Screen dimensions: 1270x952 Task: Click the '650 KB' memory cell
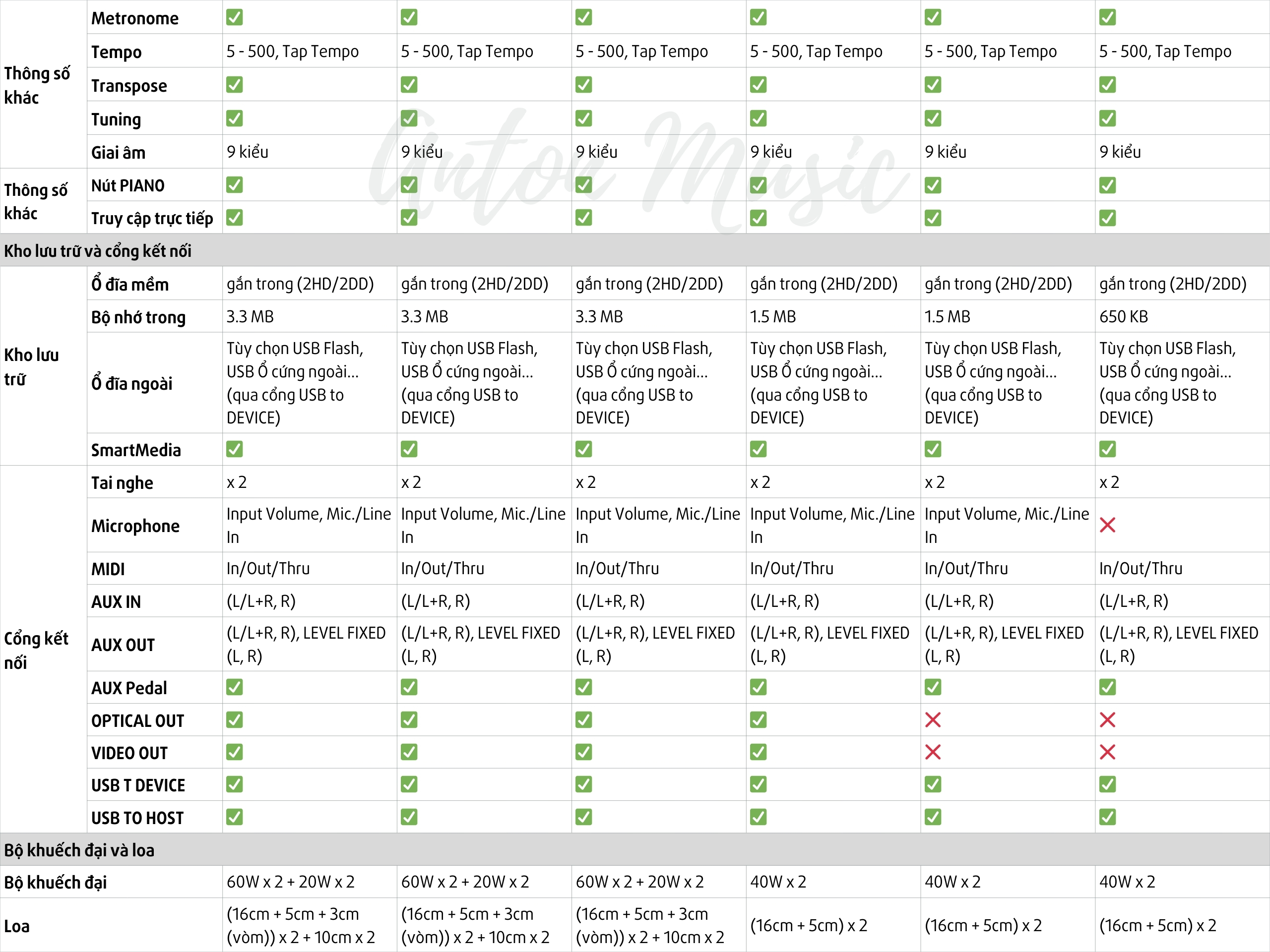click(1123, 317)
